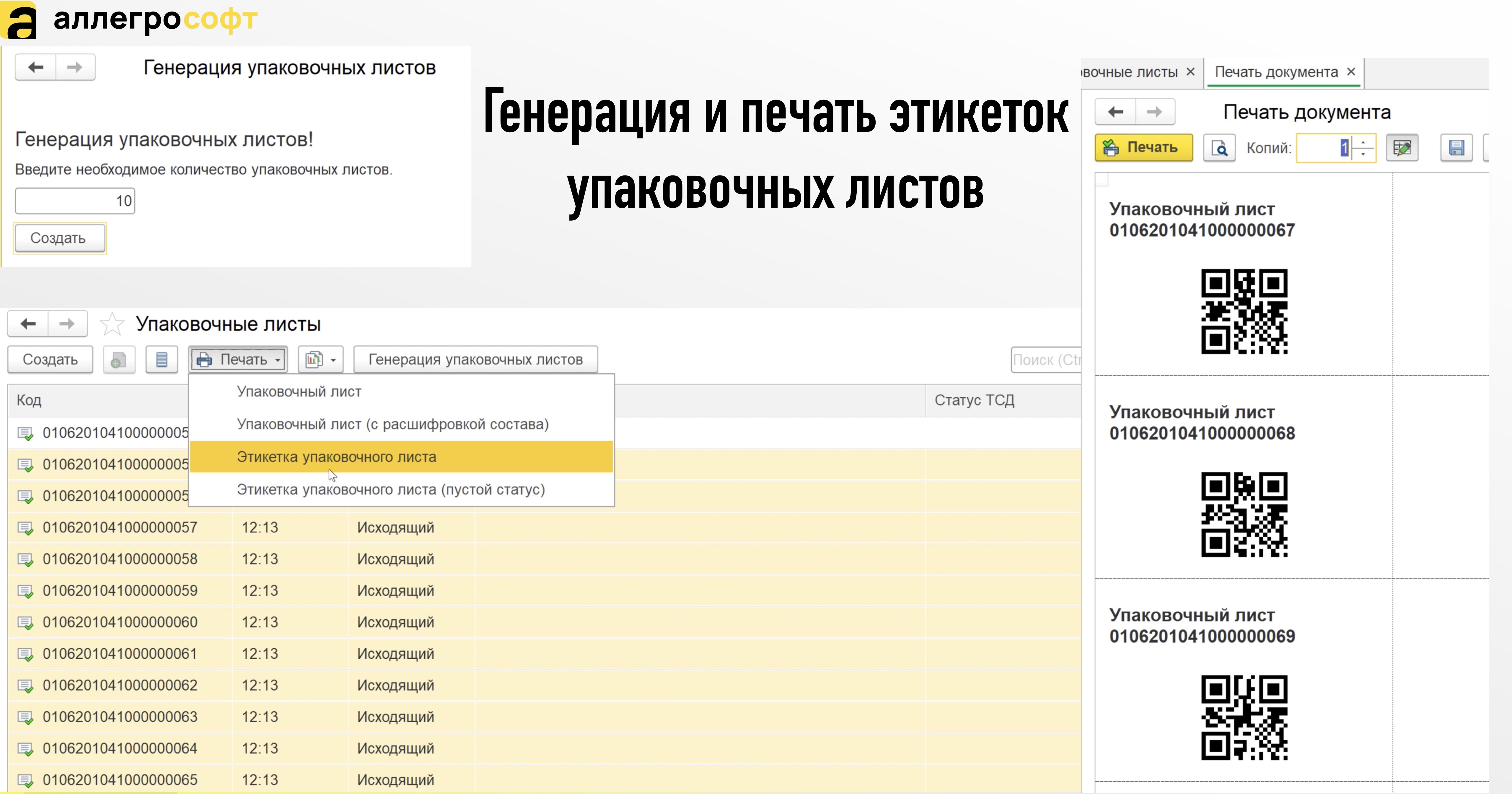
Task: Click the print preview magnifier icon
Action: [1219, 147]
